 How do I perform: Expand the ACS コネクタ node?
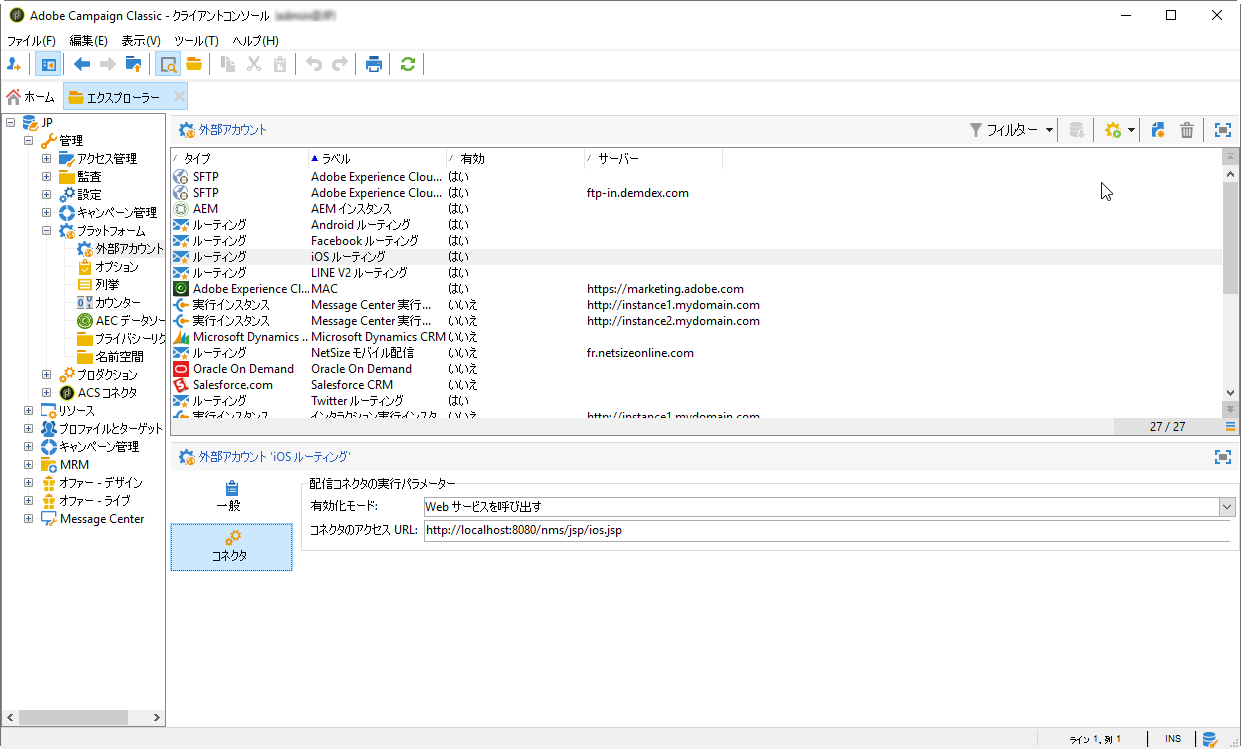pyautogui.click(x=46, y=393)
